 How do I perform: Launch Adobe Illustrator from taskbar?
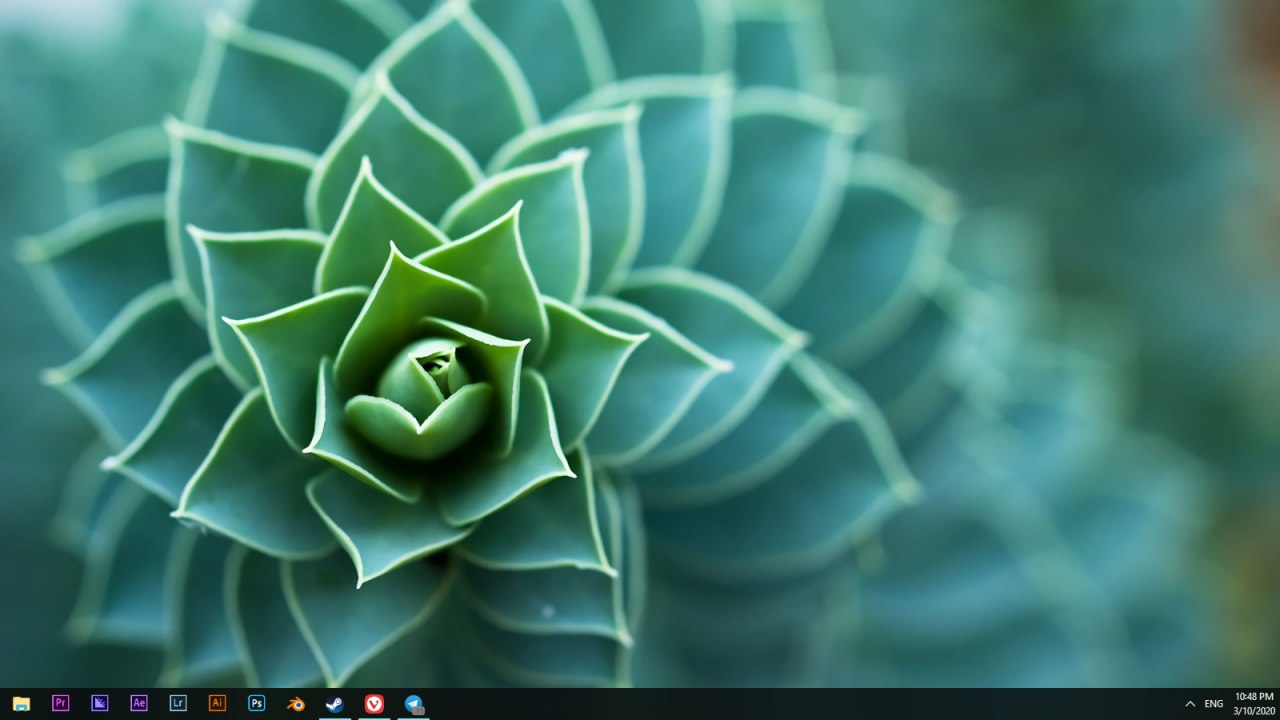(x=217, y=703)
